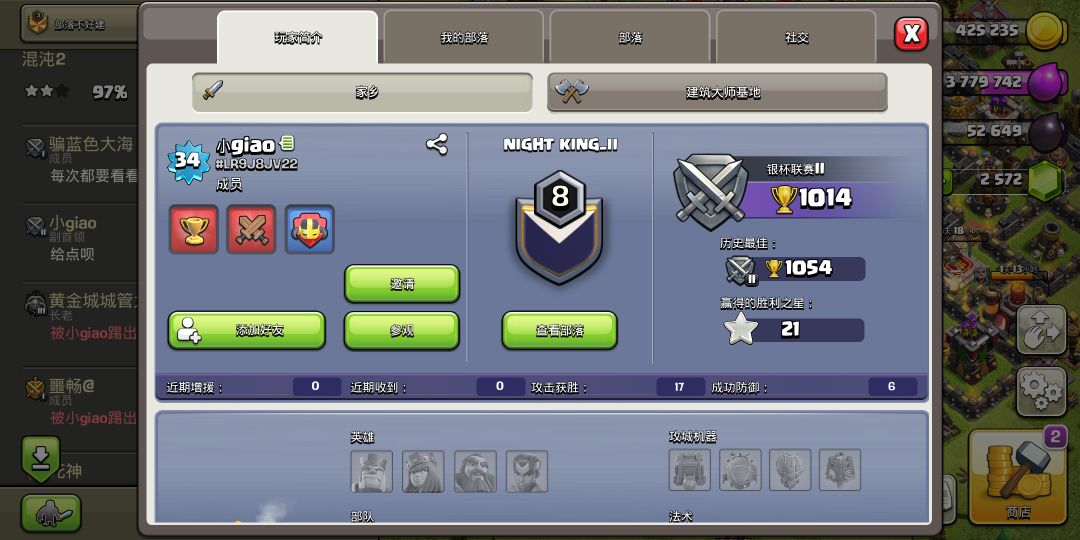
Task: Open the settings gear button
Action: point(1041,392)
